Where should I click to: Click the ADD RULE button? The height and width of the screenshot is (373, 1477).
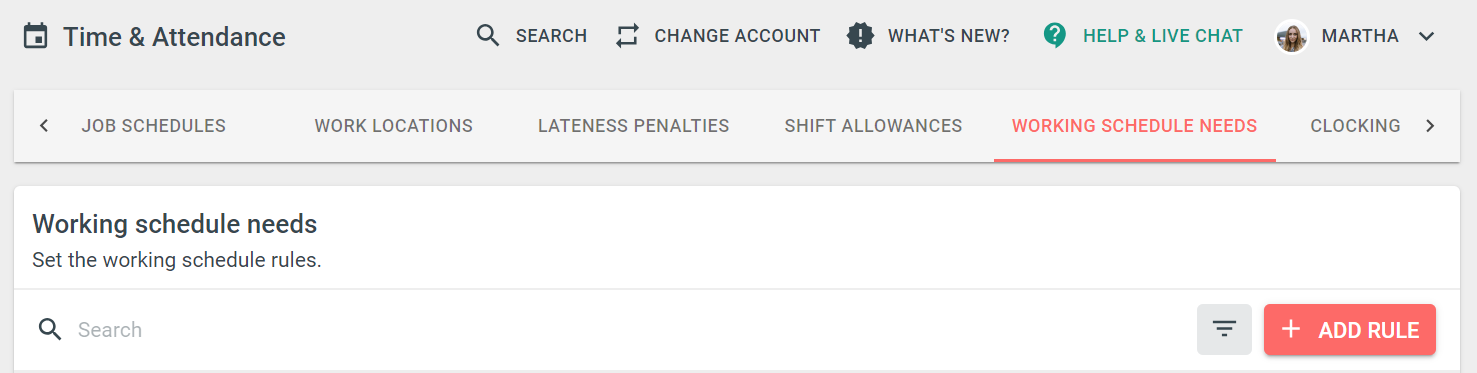click(x=1350, y=329)
